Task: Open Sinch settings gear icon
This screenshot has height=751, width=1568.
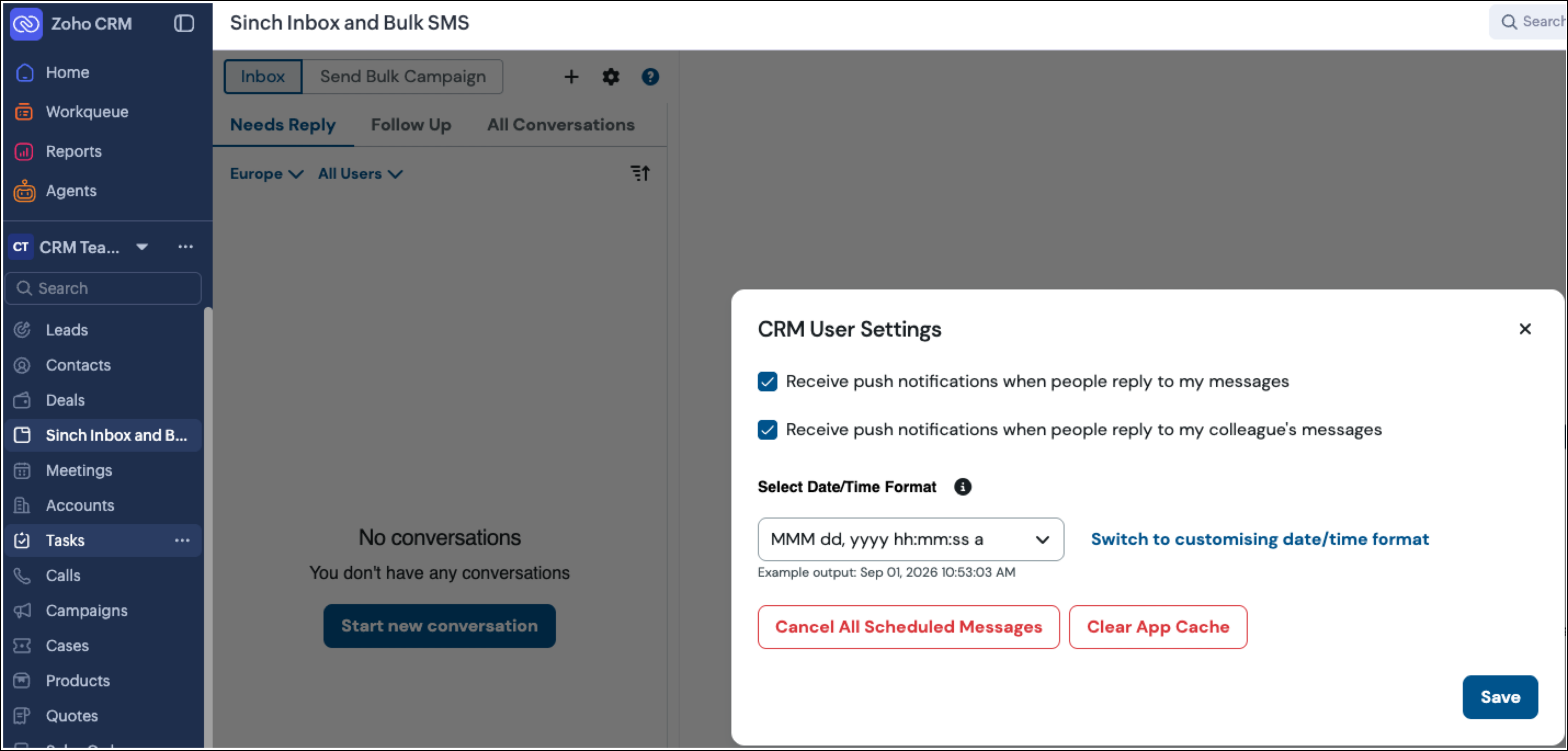Action: pyautogui.click(x=610, y=77)
